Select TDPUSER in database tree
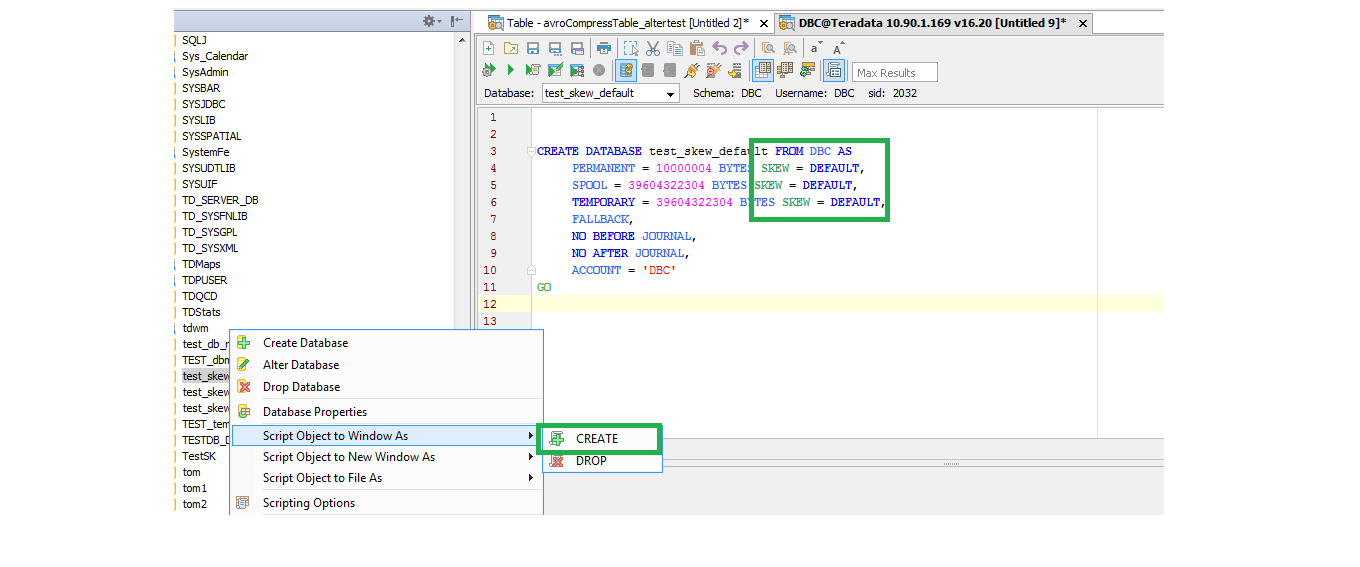The width and height of the screenshot is (1360, 567). [205, 280]
